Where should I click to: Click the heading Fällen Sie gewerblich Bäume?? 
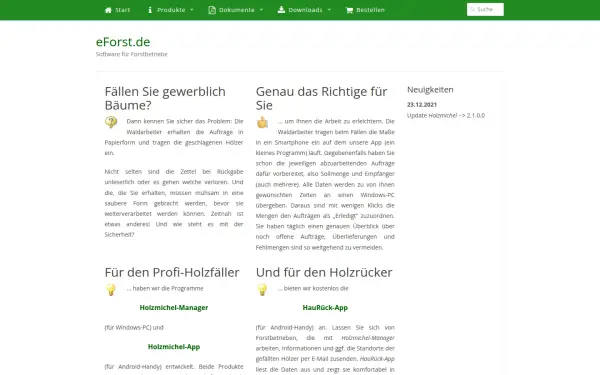[x=165, y=98]
